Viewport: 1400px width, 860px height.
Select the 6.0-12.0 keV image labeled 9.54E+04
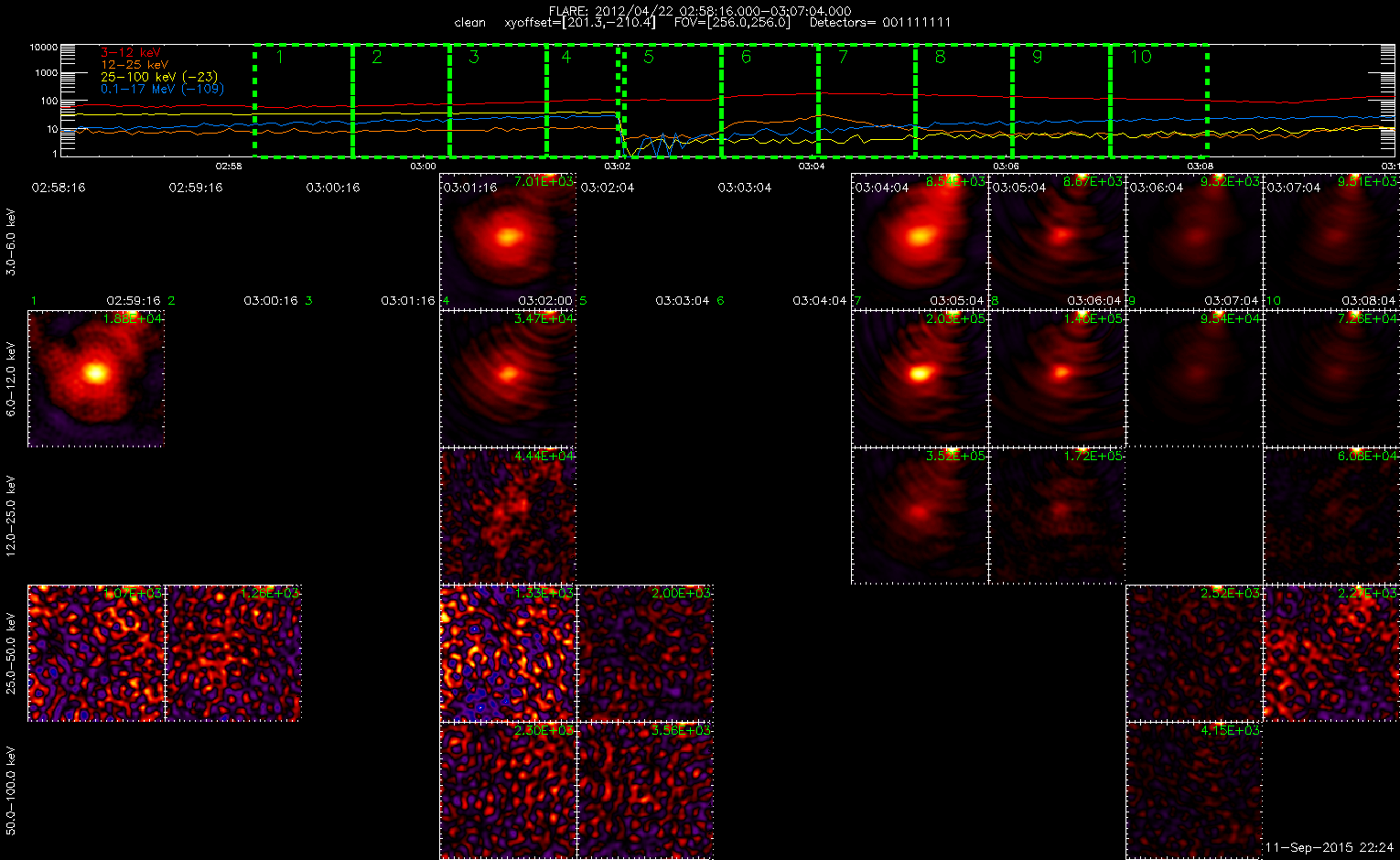tap(1194, 379)
